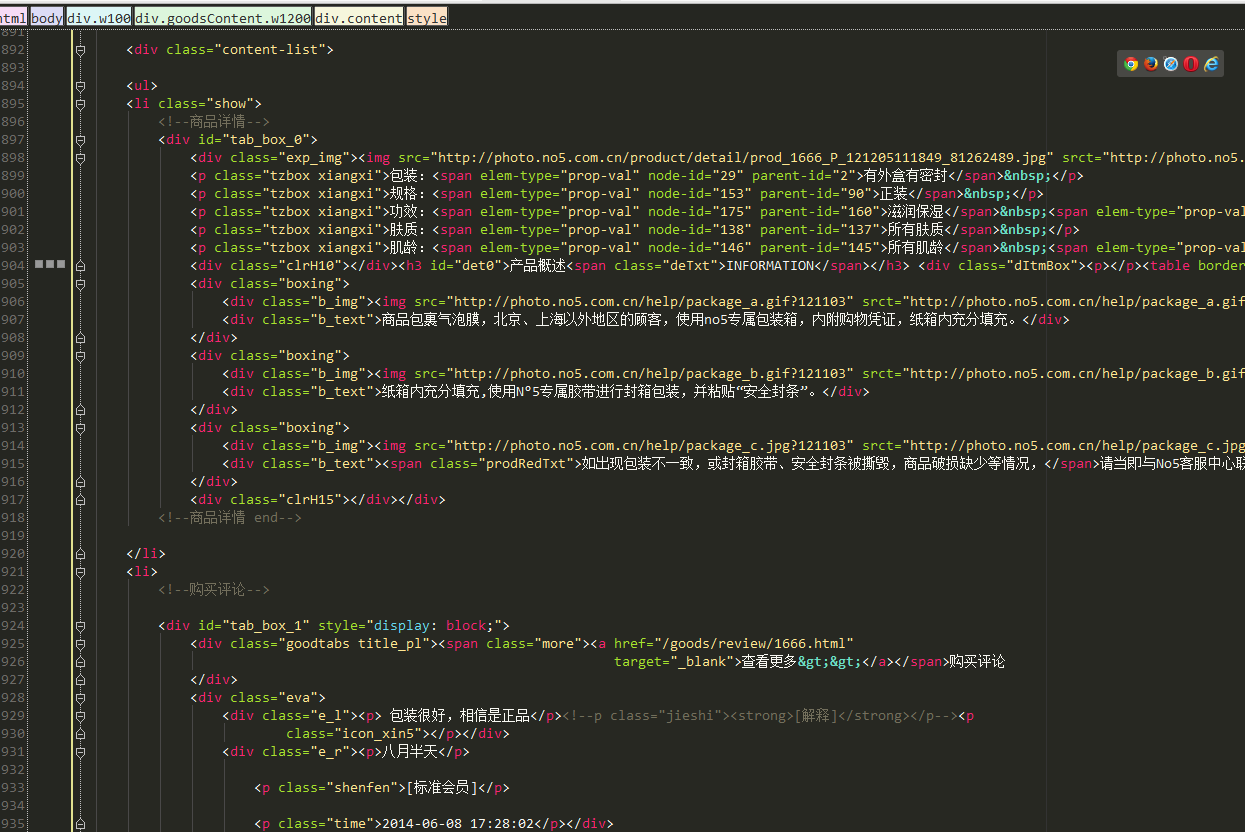
Task: Click the INFORMATION text on line 904
Action: (770, 266)
